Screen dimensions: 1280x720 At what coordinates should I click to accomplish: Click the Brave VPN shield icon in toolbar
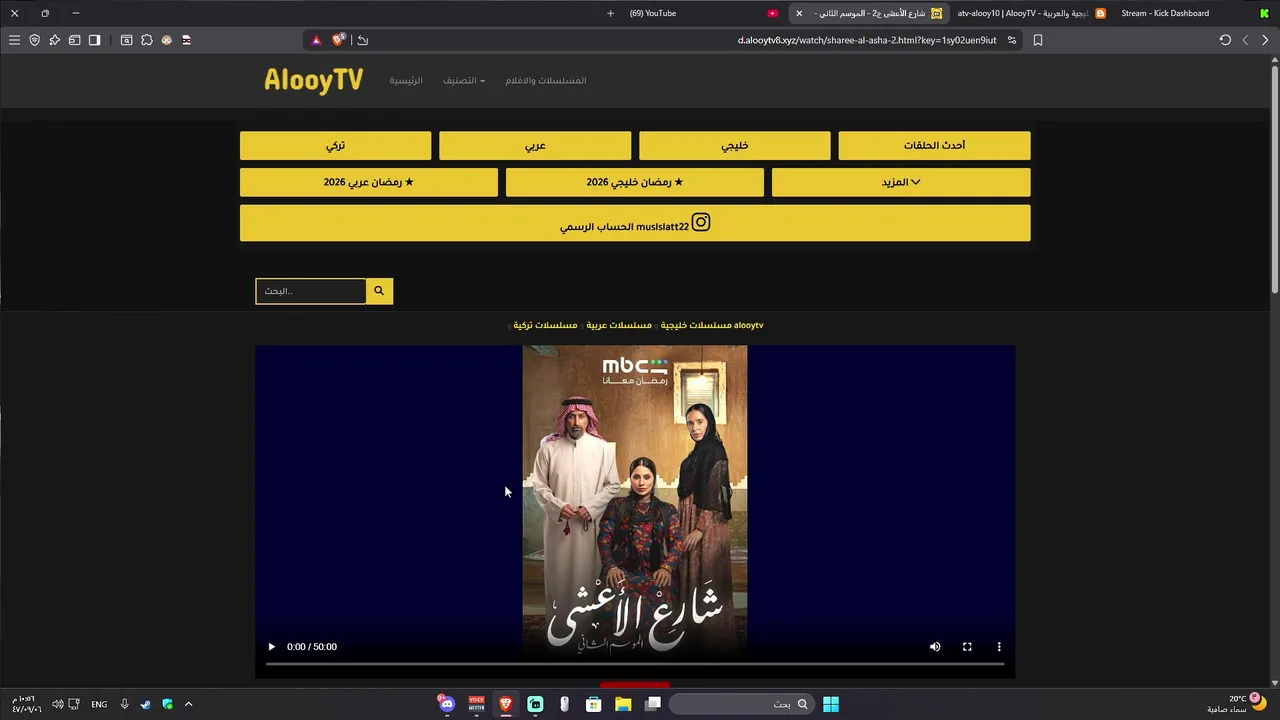(34, 40)
